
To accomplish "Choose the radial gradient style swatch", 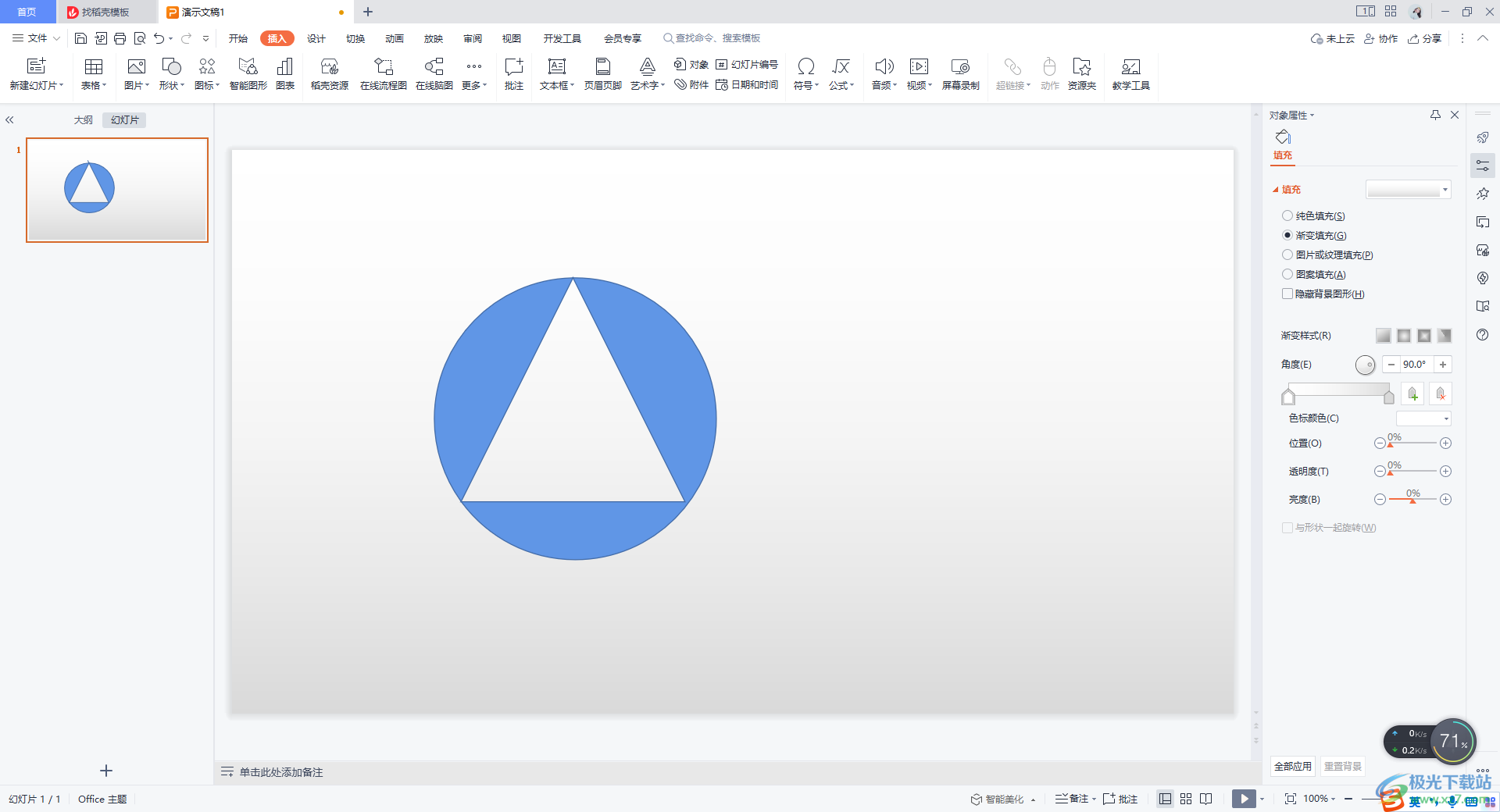I will 1404,335.
